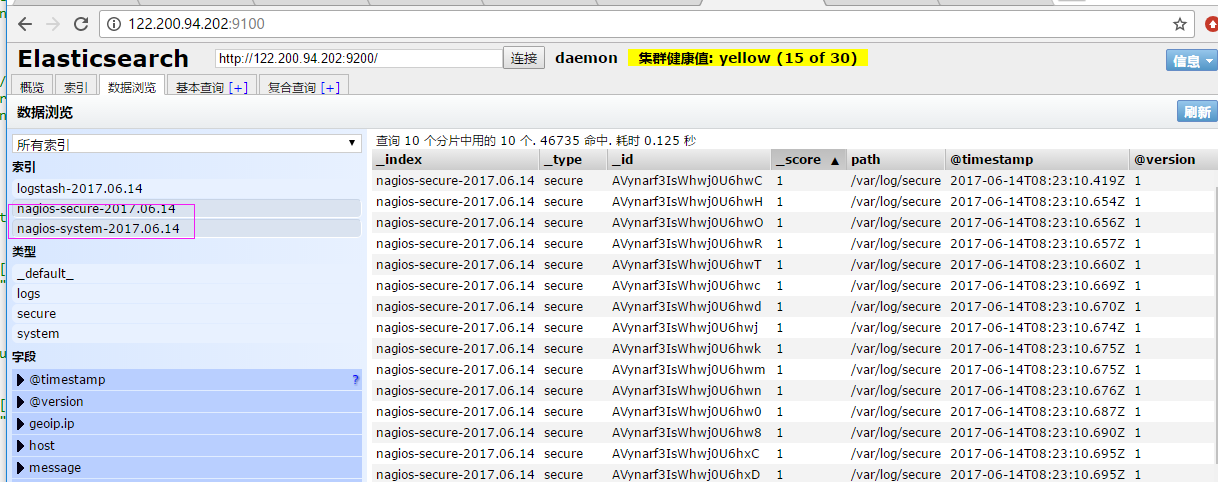Click the browser forward arrow
The width and height of the screenshot is (1218, 482).
[x=53, y=23]
